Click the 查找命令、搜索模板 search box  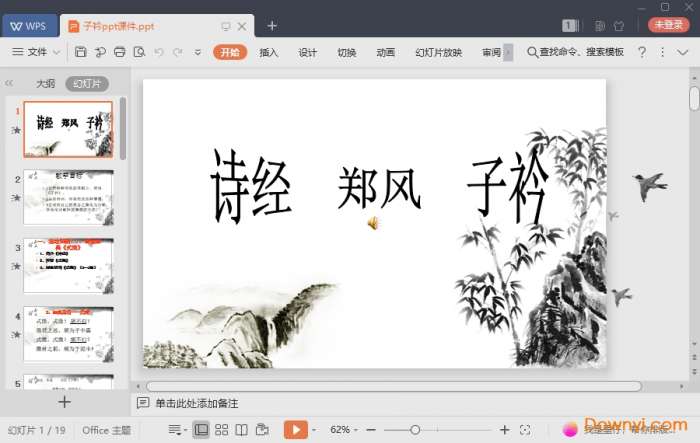click(575, 52)
